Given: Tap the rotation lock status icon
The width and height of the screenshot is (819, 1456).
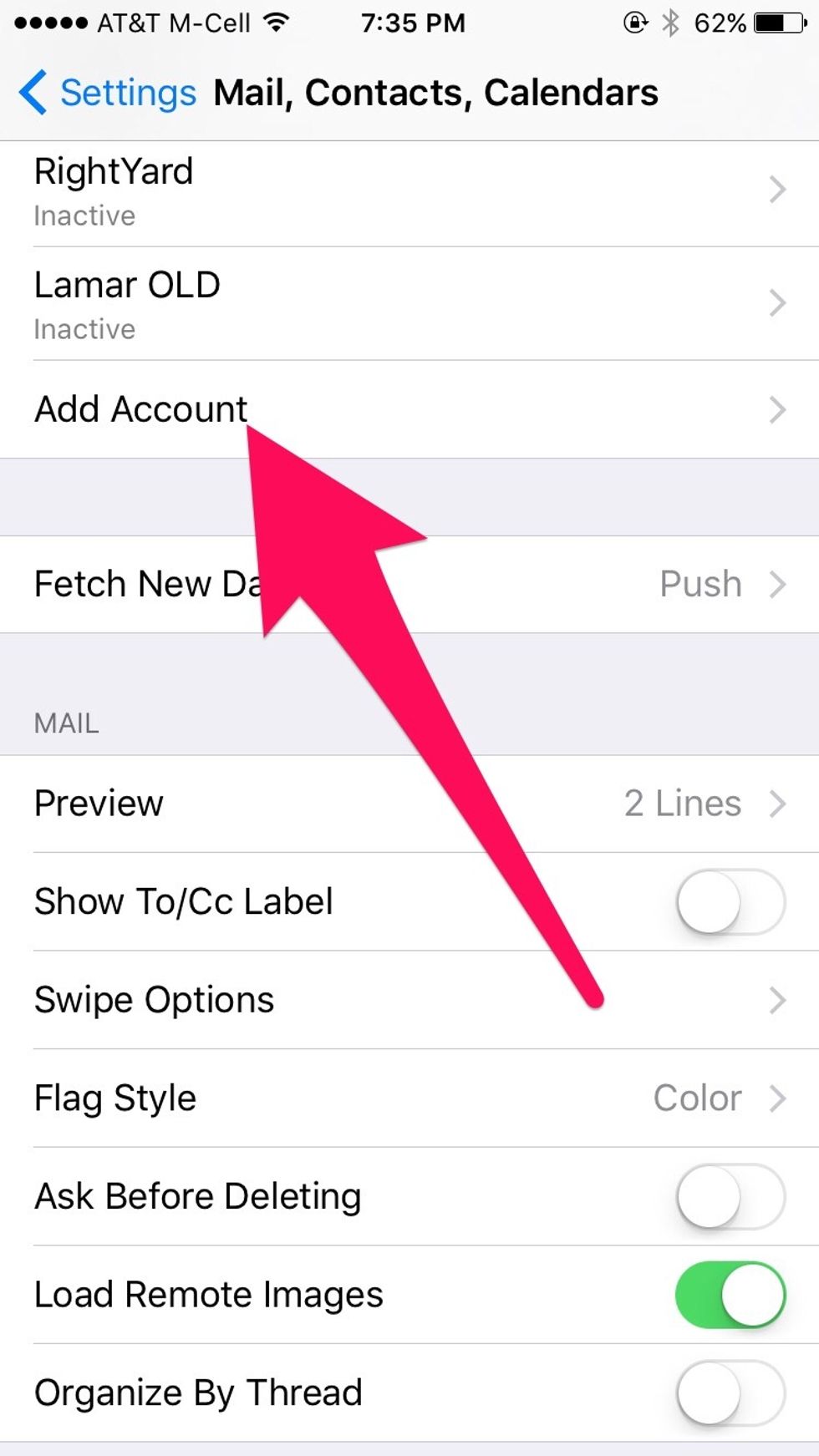Looking at the screenshot, I should pyautogui.click(x=635, y=23).
